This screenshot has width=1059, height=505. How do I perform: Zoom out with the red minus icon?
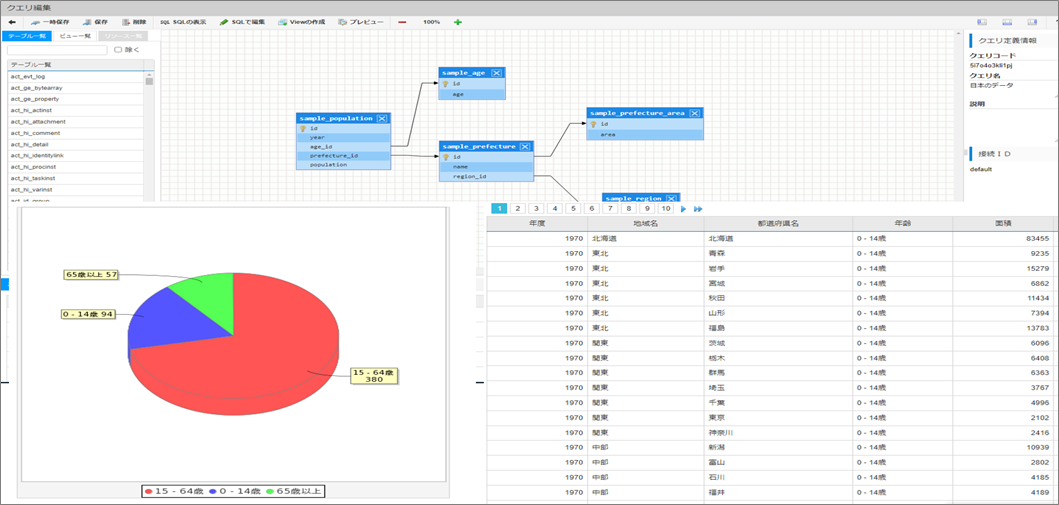(x=403, y=22)
